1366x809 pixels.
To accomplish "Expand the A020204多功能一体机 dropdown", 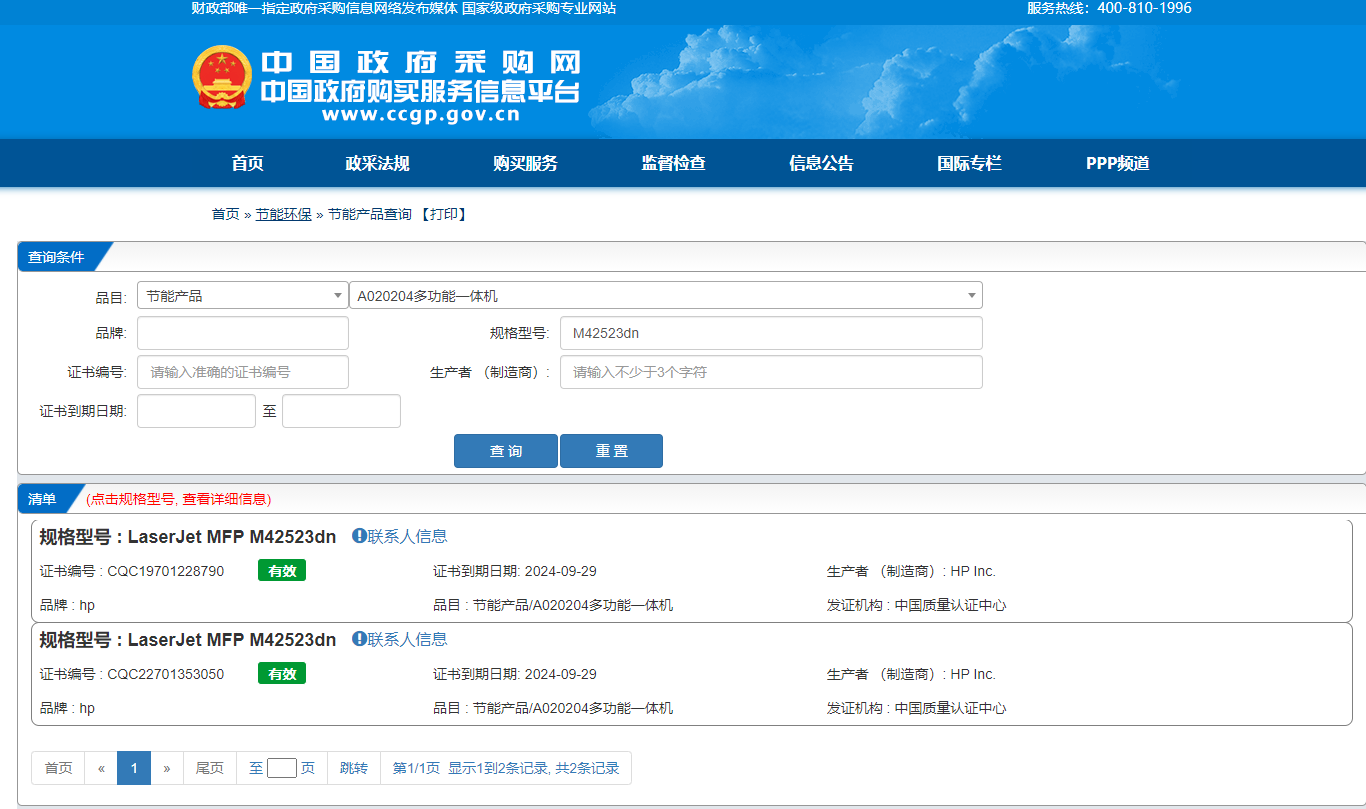I will [666, 295].
